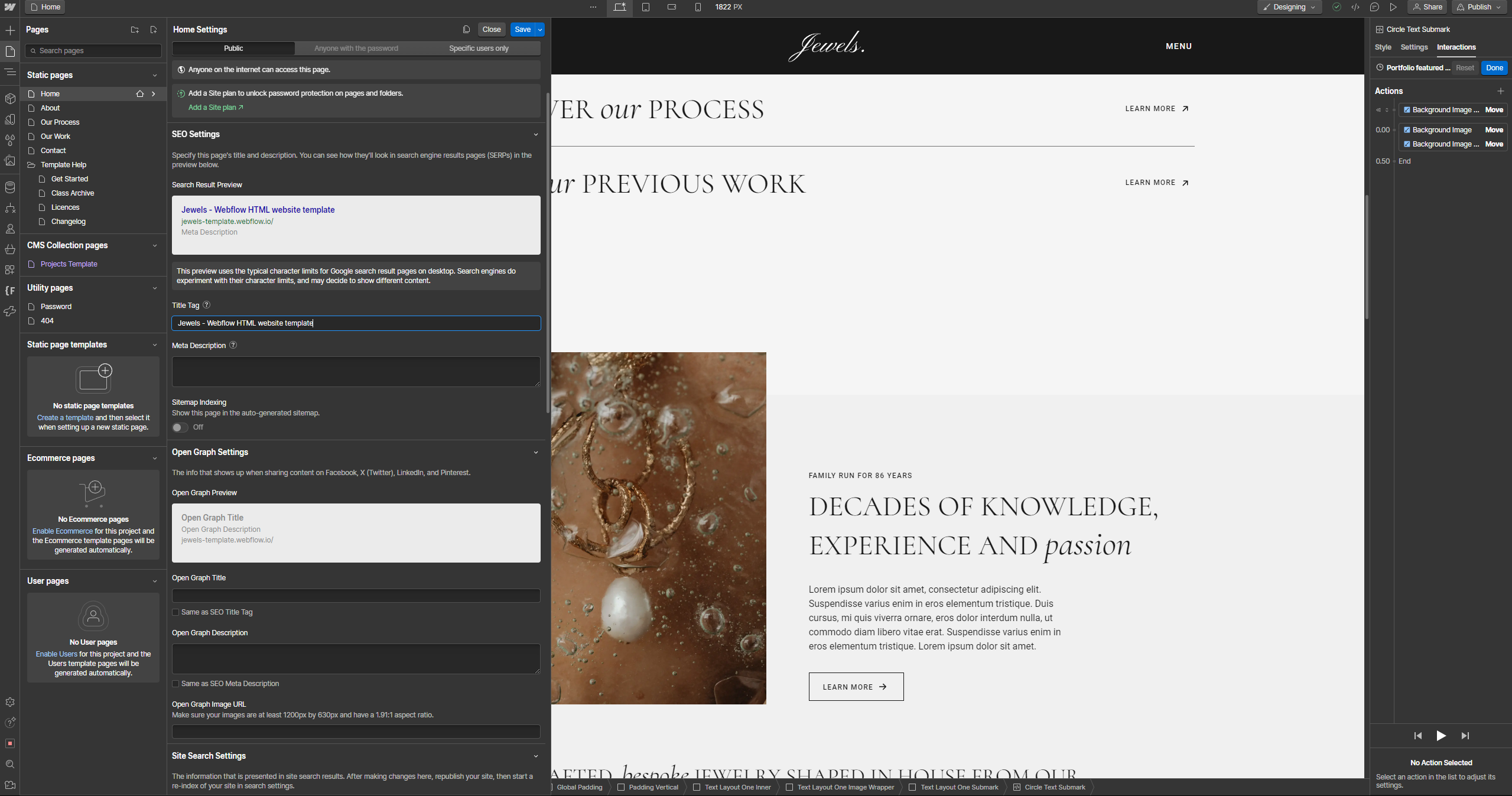Open the code export icon
Image resolution: width=1512 pixels, height=796 pixels.
pyautogui.click(x=1355, y=7)
